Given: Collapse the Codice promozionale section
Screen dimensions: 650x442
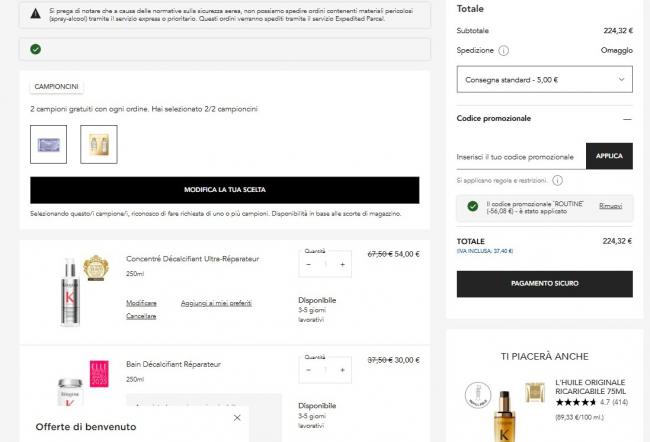Looking at the screenshot, I should click(x=627, y=118).
